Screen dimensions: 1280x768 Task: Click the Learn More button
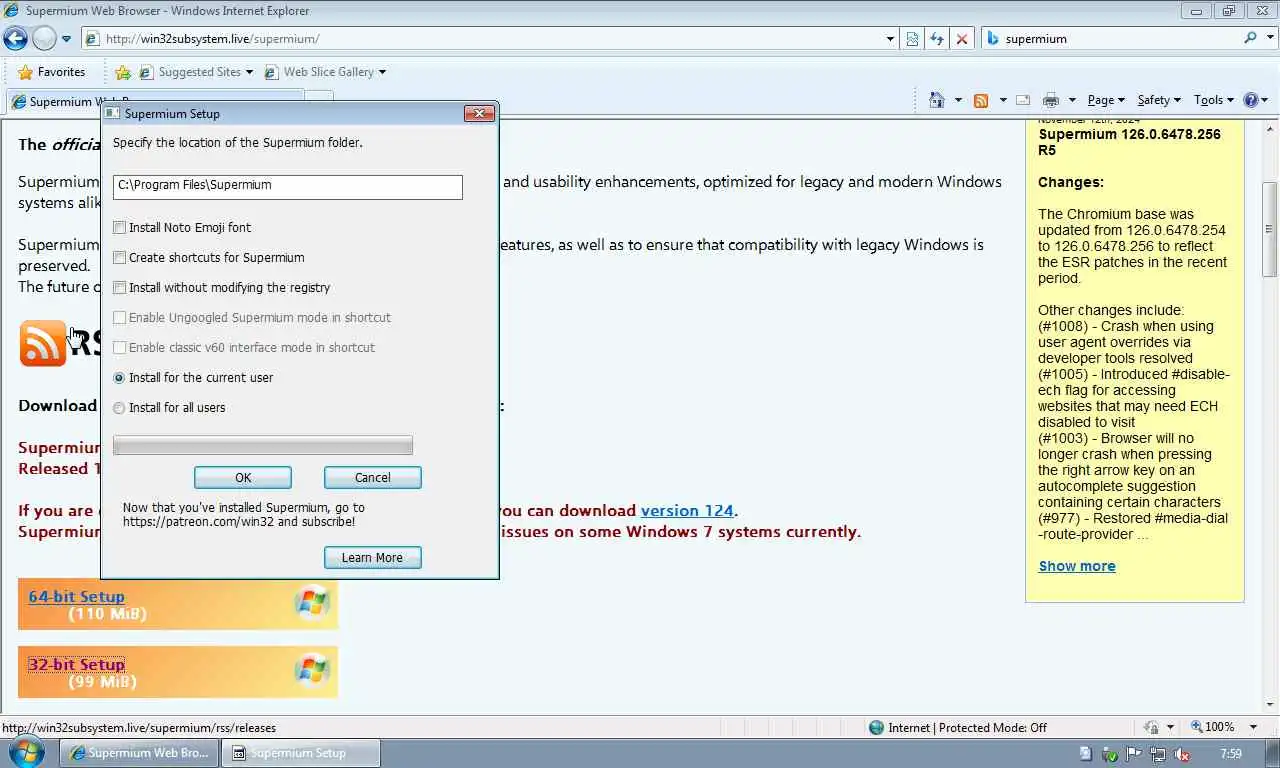[x=373, y=558]
